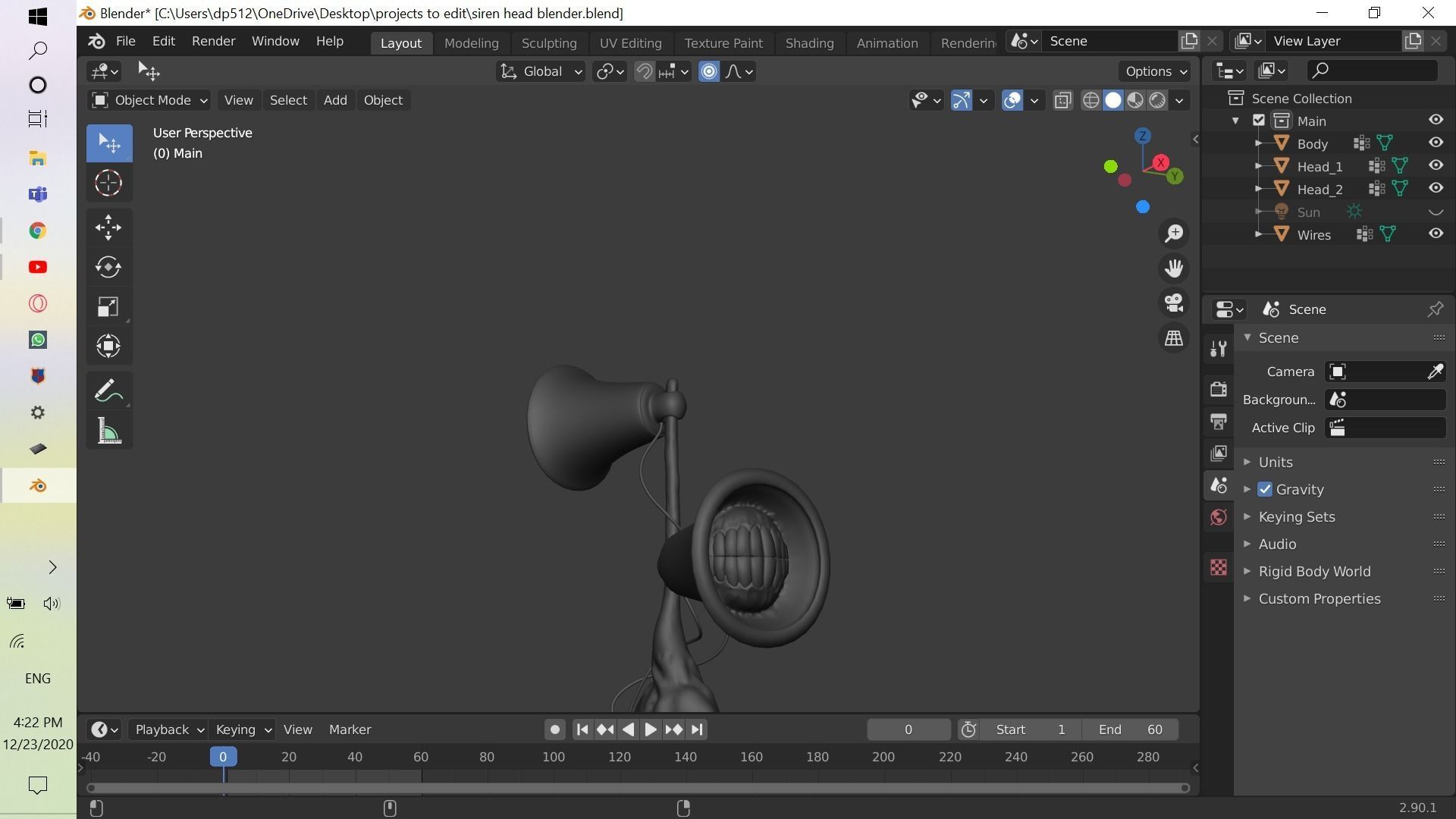
Task: Hide the Body object in outliner
Action: click(1436, 143)
